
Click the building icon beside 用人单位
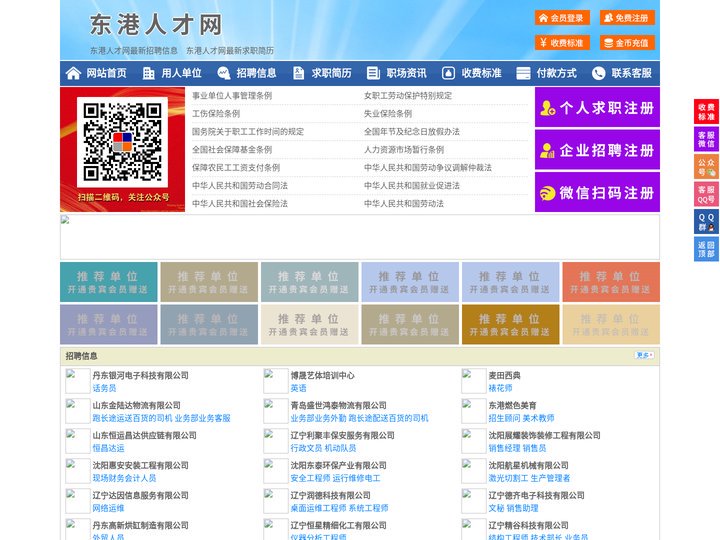coord(148,73)
